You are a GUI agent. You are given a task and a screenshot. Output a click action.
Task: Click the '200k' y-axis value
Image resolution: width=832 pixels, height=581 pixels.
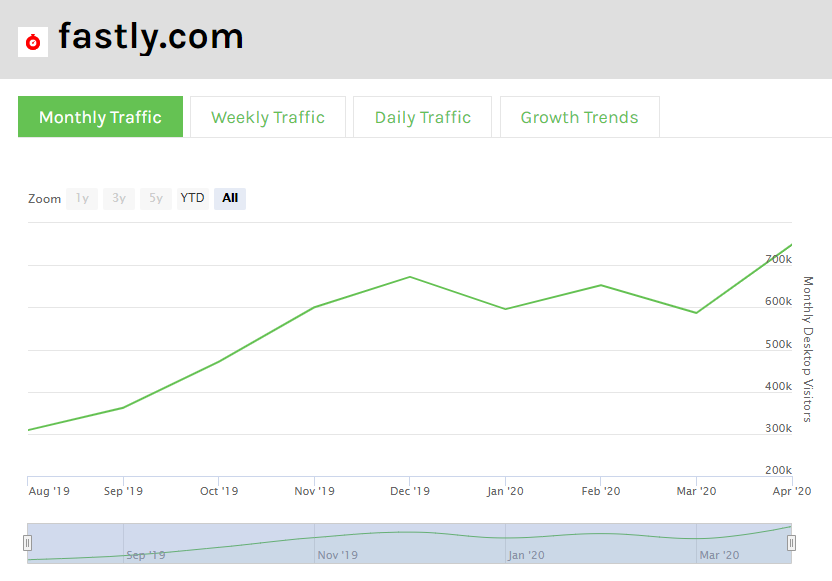pos(778,470)
